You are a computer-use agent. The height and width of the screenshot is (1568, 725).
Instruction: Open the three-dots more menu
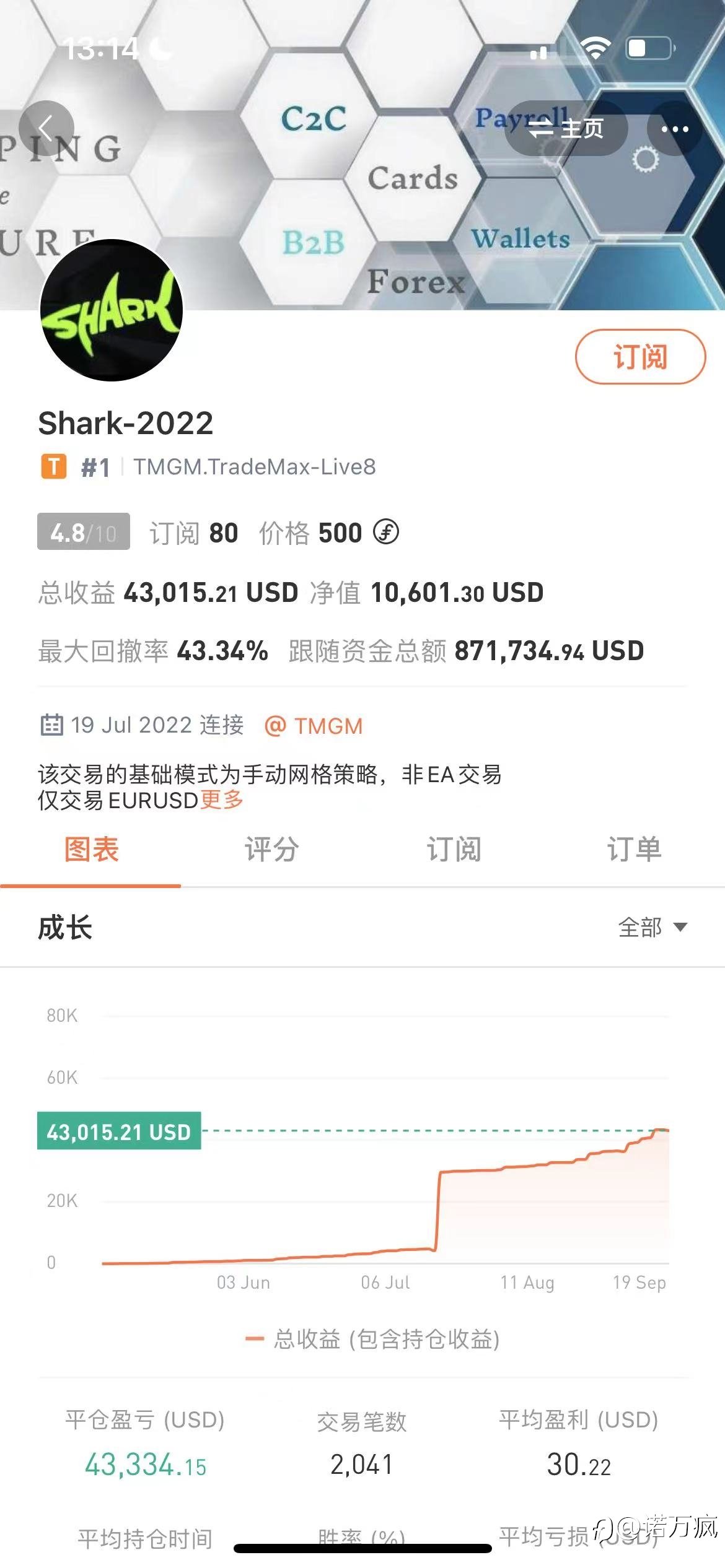point(674,129)
